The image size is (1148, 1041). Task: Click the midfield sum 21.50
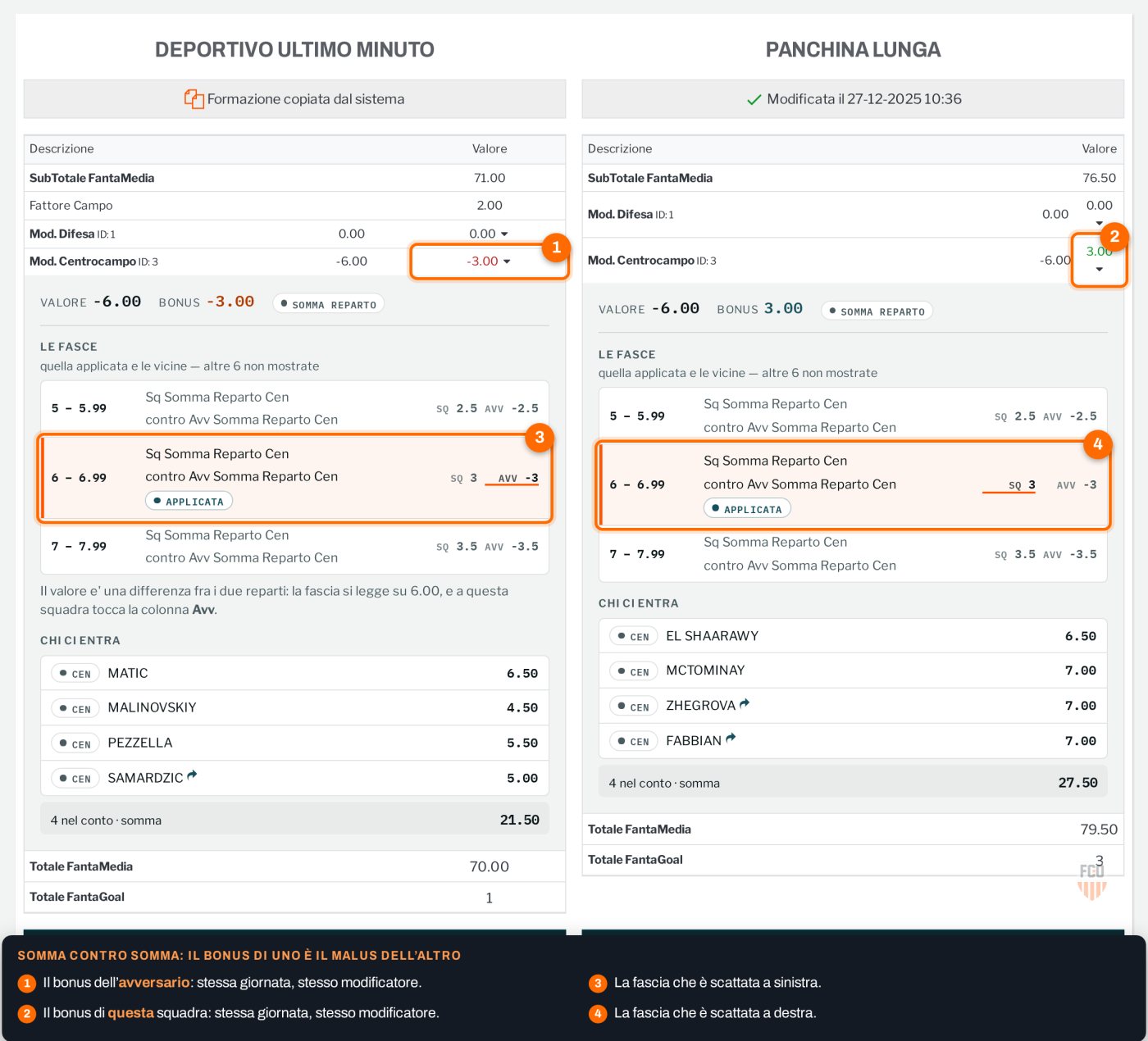click(x=520, y=820)
